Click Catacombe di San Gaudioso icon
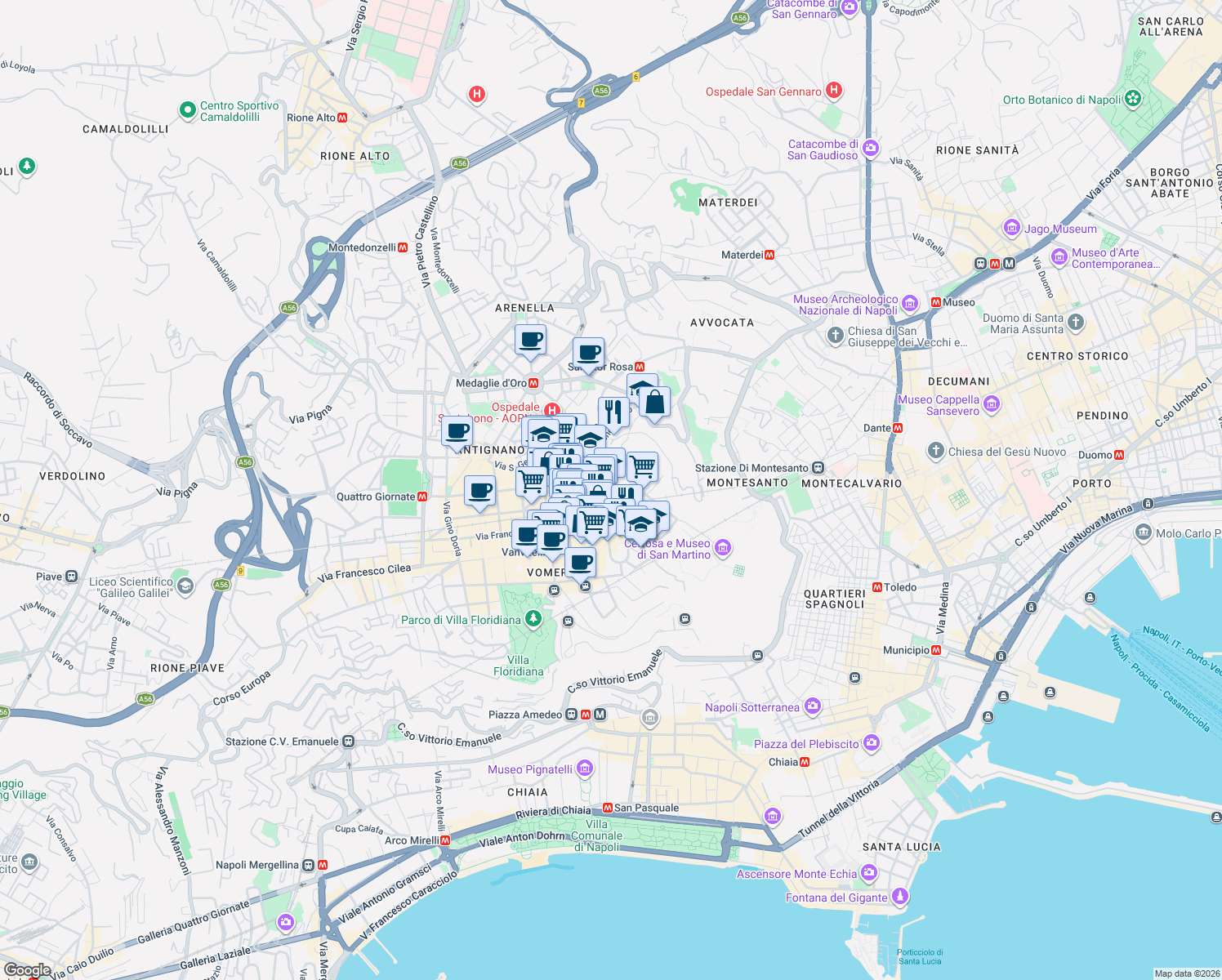This screenshot has height=980, width=1222. pyautogui.click(x=870, y=148)
